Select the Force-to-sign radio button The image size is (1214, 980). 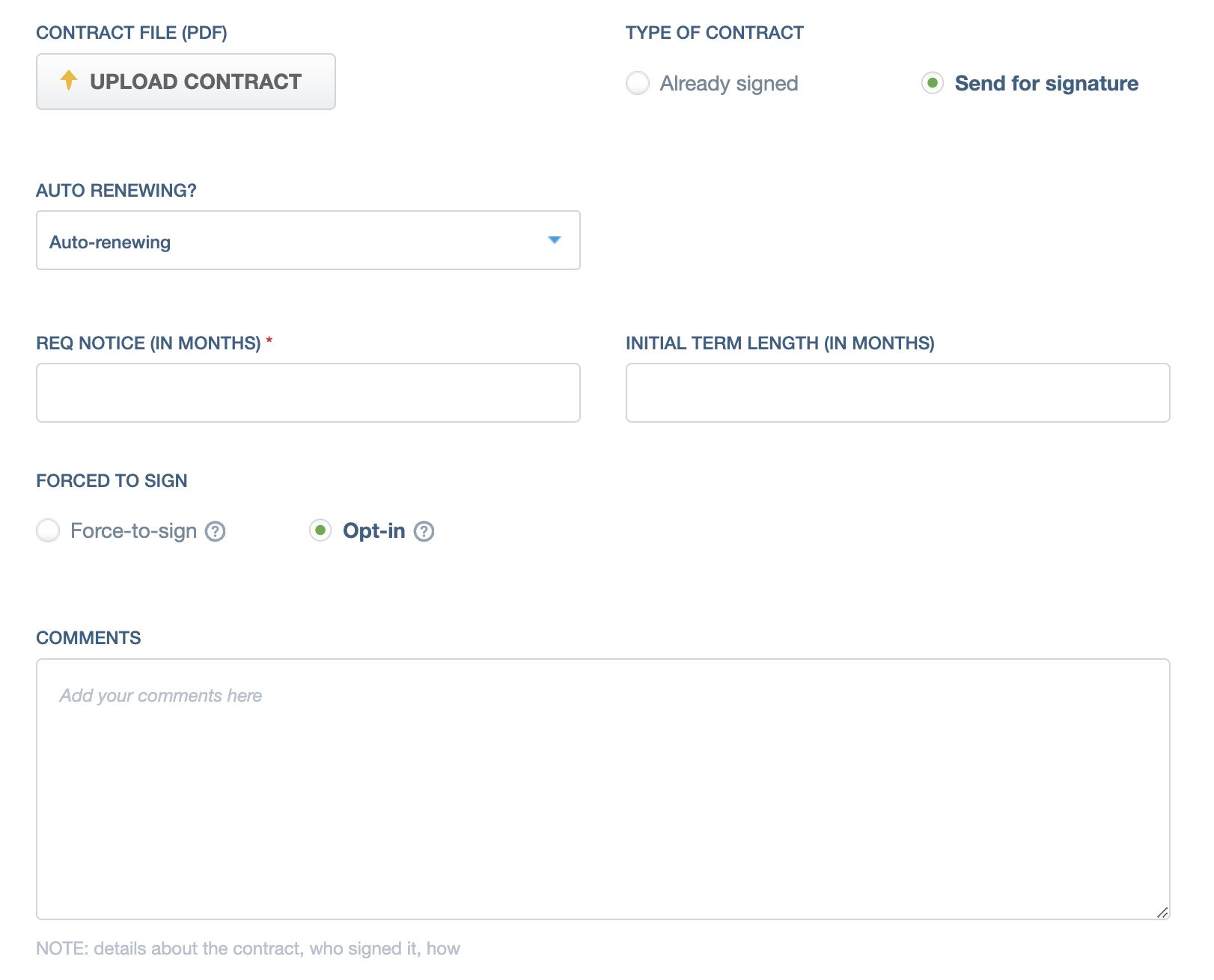point(48,530)
